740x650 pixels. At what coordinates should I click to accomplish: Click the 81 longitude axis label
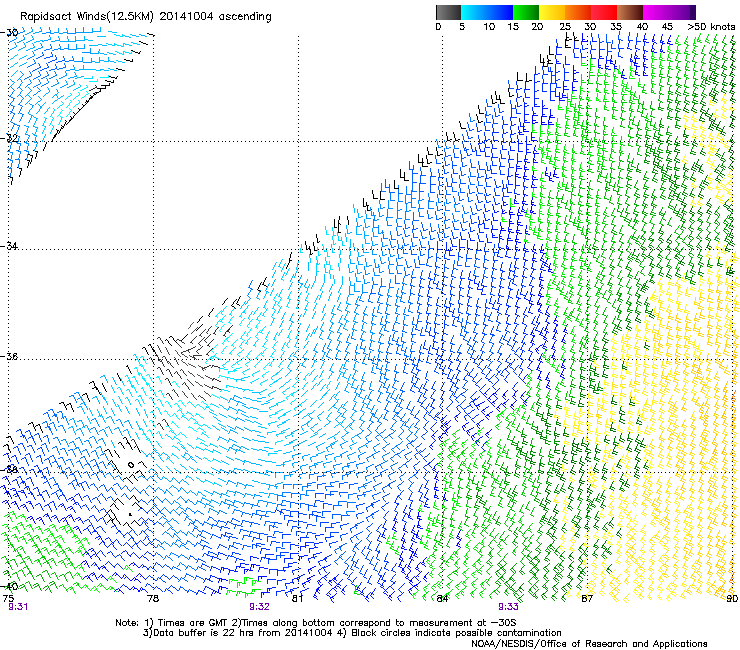297,598
